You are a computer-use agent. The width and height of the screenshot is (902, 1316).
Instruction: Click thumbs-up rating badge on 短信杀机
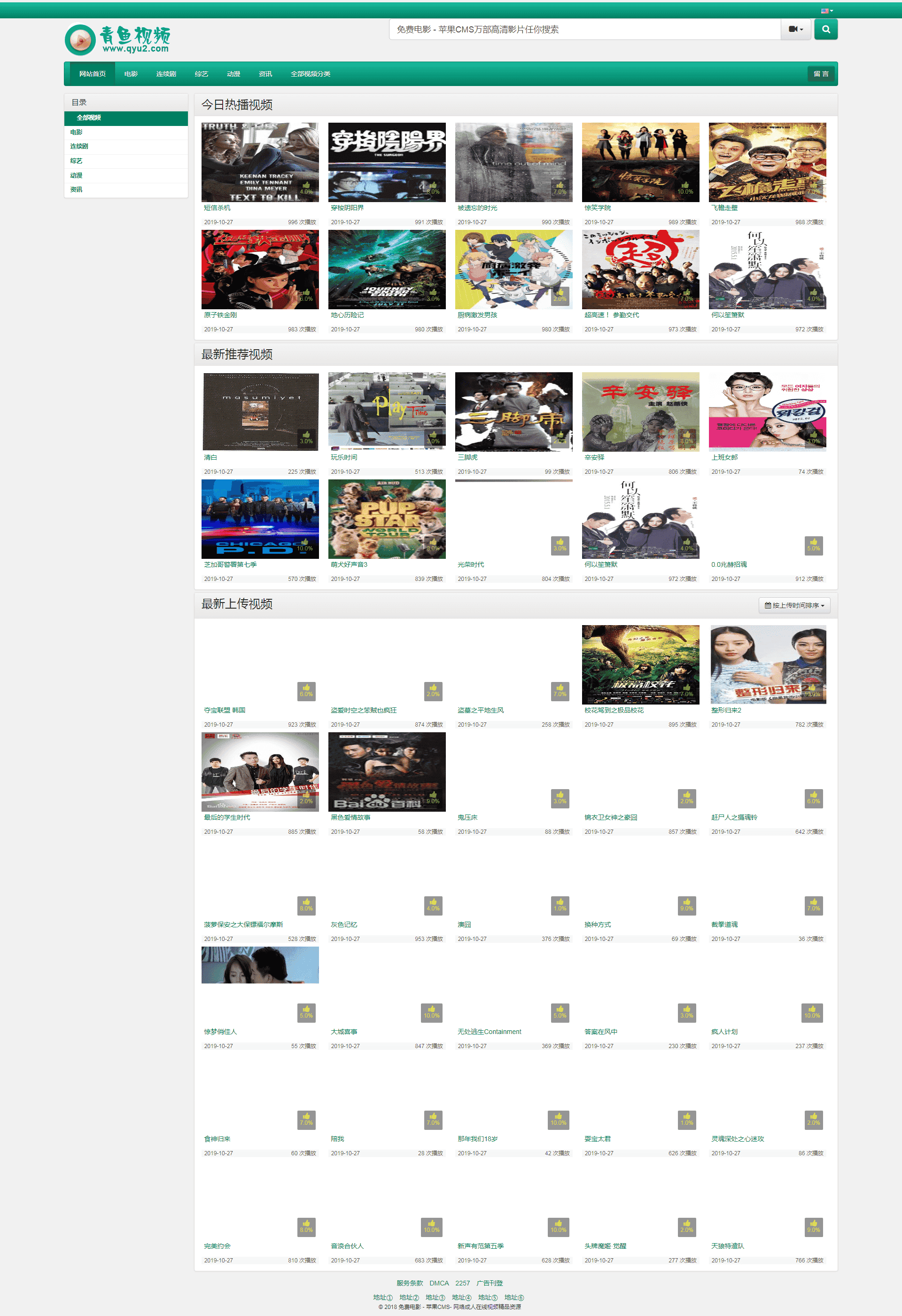click(x=306, y=188)
